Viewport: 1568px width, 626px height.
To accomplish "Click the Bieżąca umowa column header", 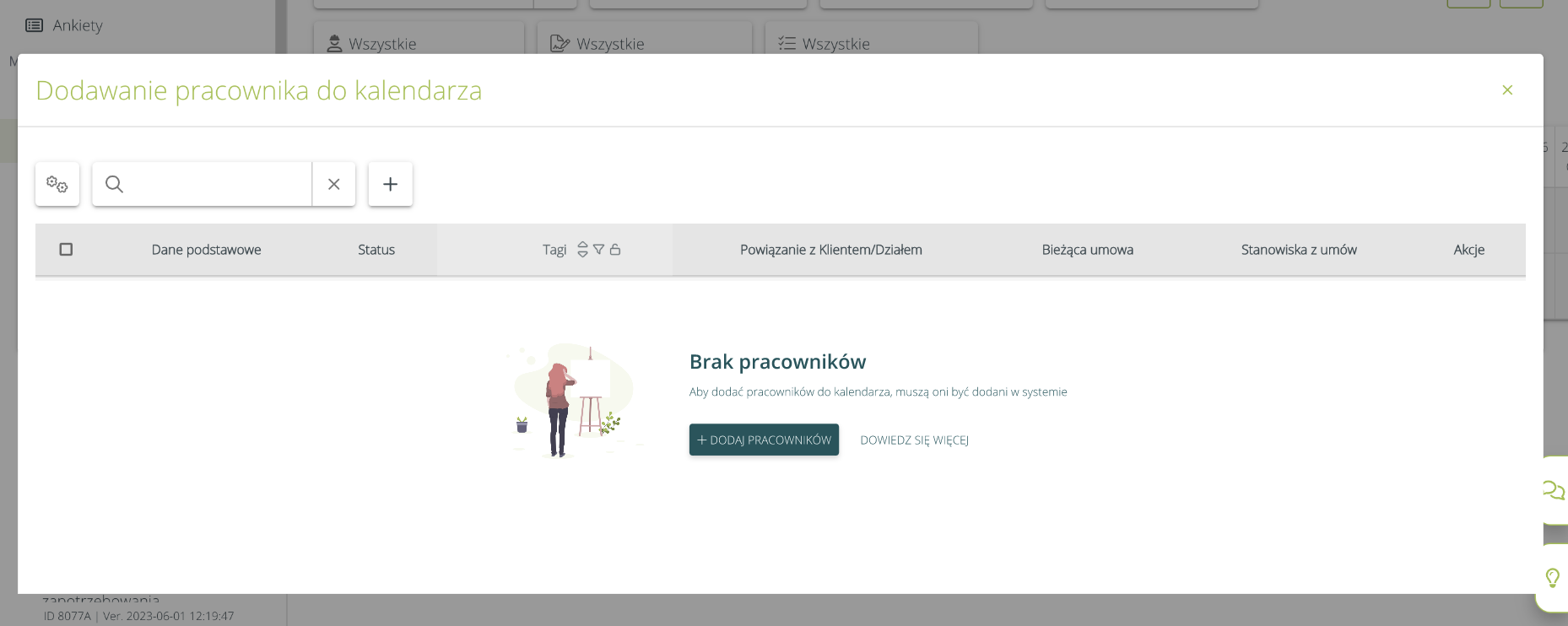I will click(x=1087, y=250).
